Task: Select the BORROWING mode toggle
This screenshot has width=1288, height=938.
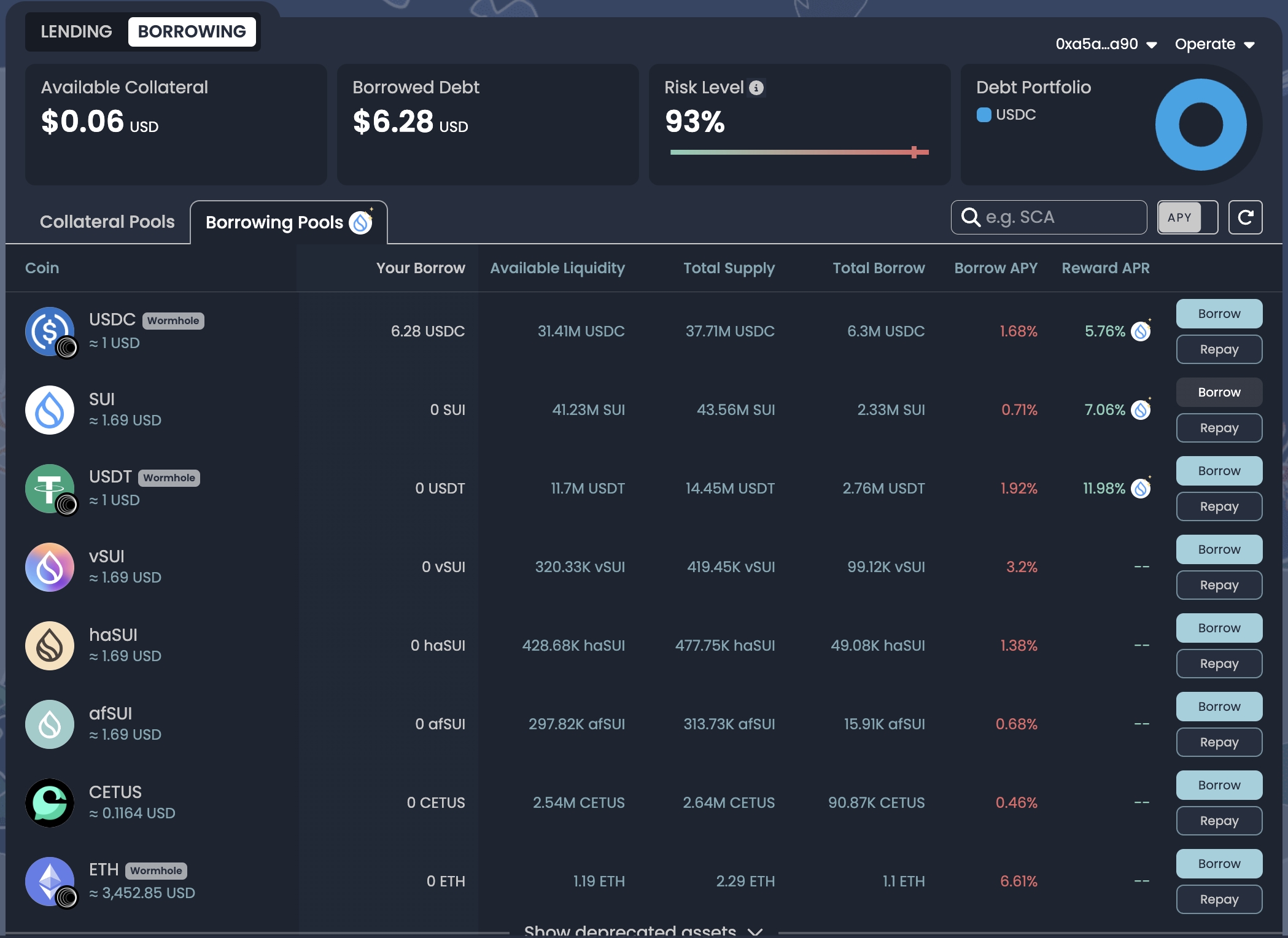Action: click(192, 32)
